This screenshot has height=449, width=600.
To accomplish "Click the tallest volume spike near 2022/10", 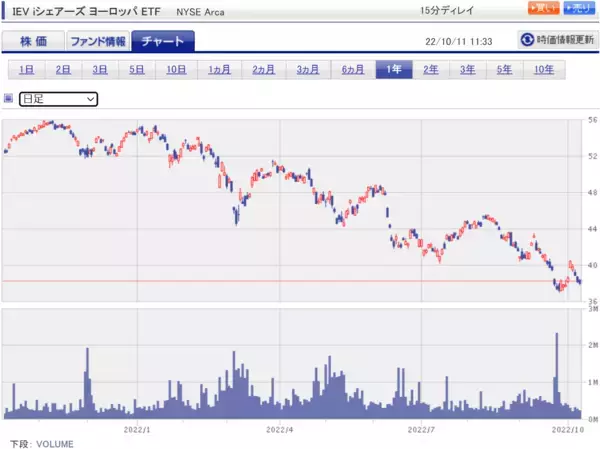I will click(x=556, y=375).
